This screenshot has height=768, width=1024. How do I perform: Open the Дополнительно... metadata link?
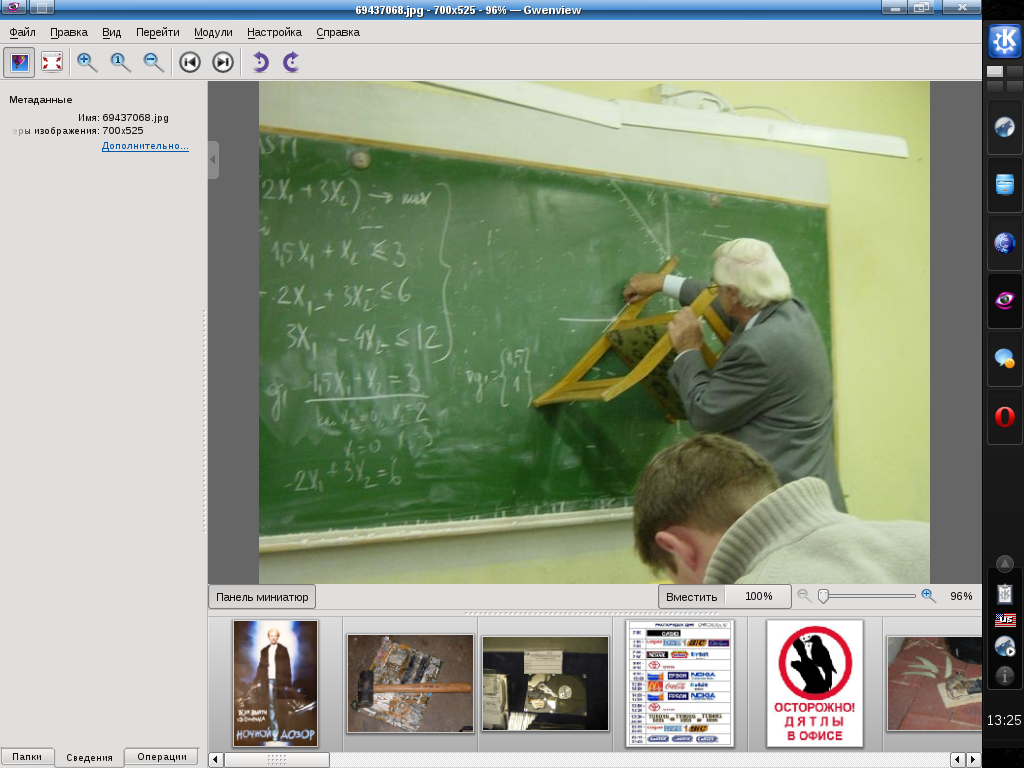(x=145, y=146)
